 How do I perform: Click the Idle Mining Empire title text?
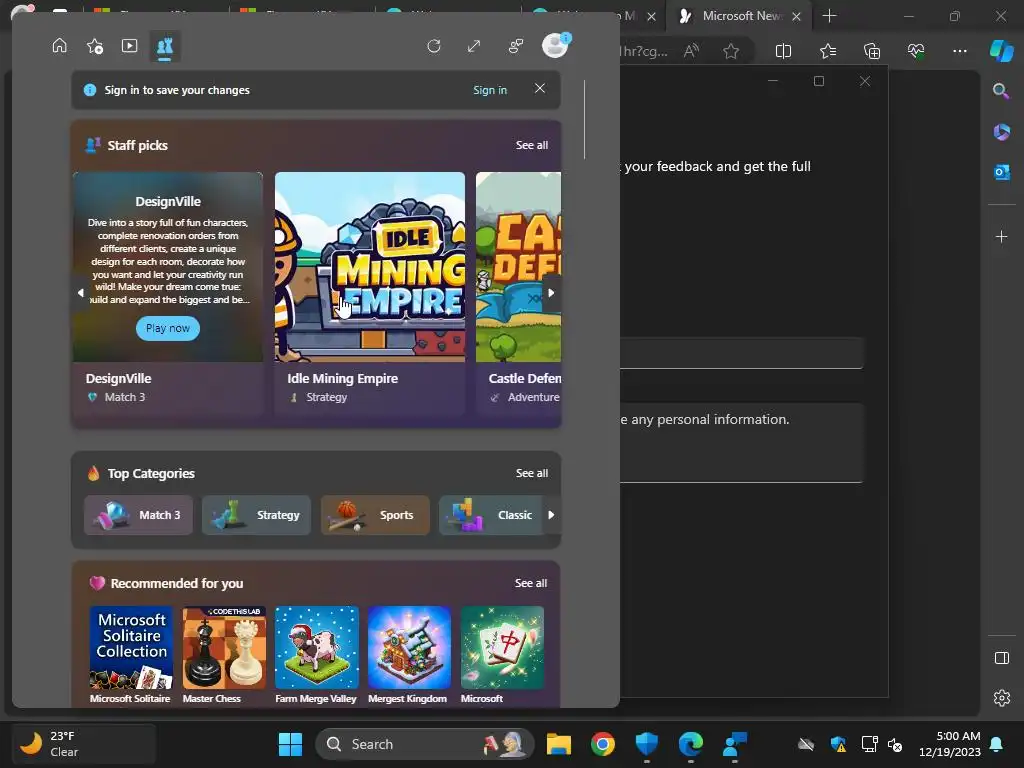click(342, 378)
